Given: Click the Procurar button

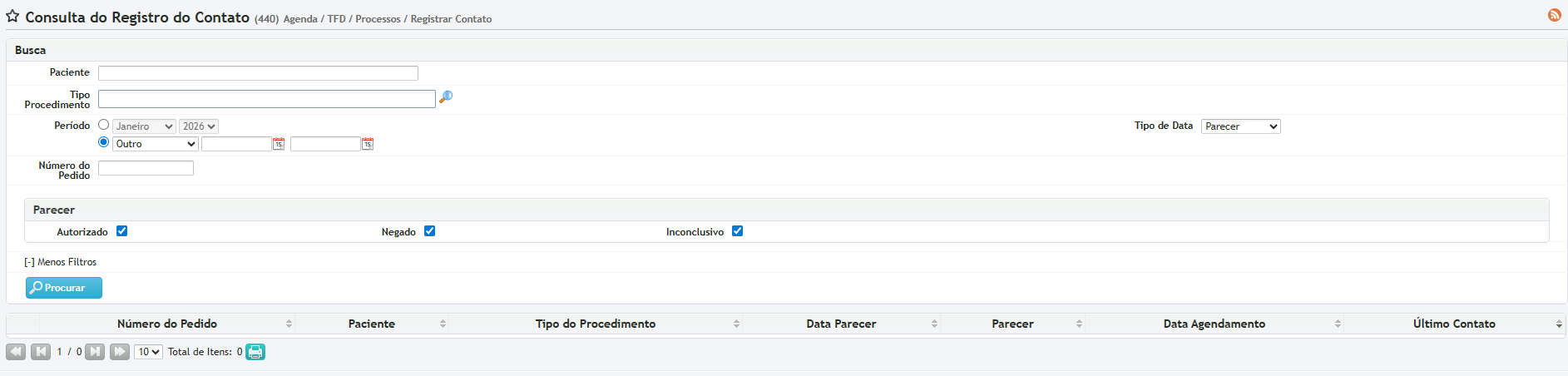Looking at the screenshot, I should (64, 288).
